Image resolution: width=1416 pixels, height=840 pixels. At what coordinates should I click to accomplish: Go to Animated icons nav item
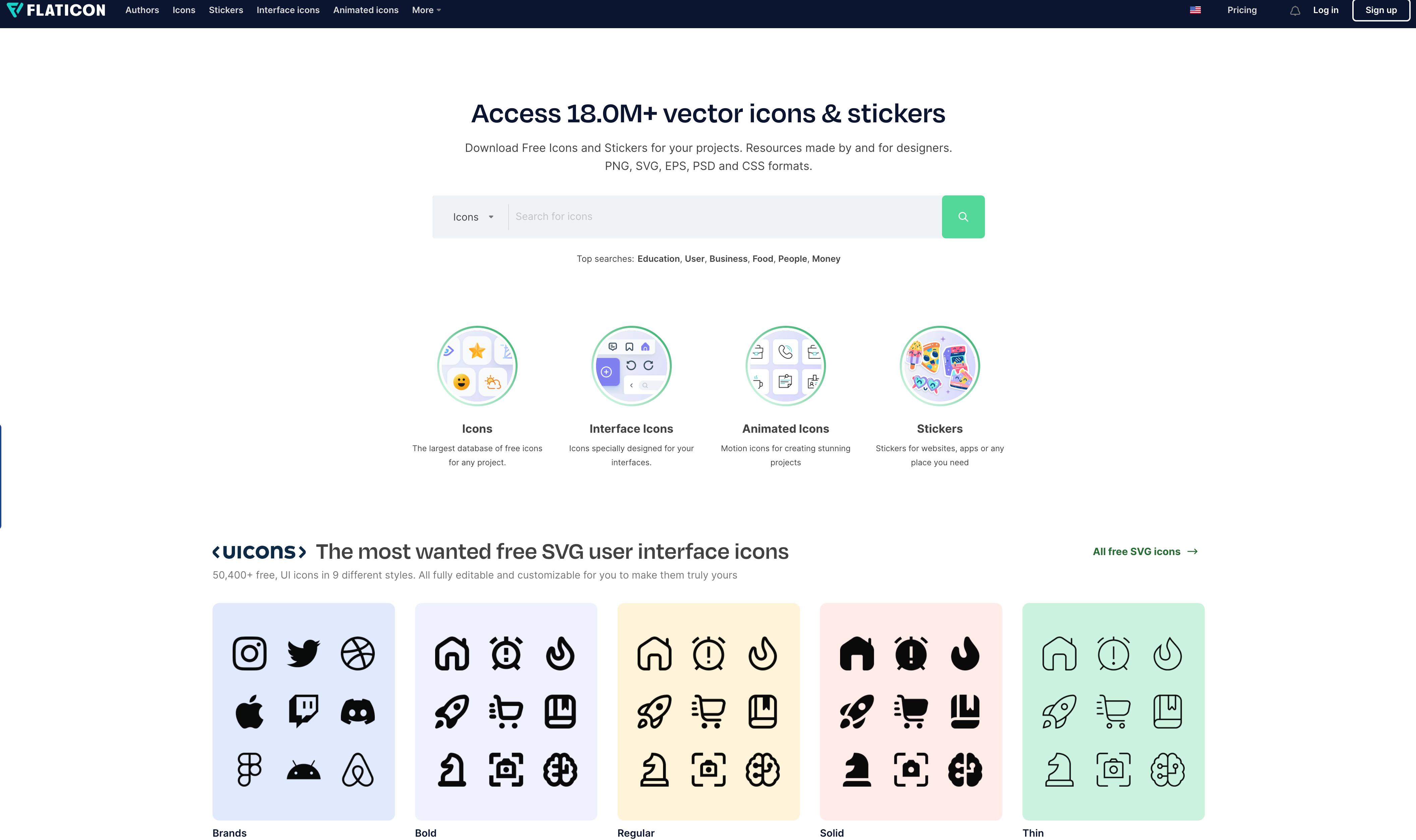(x=366, y=10)
